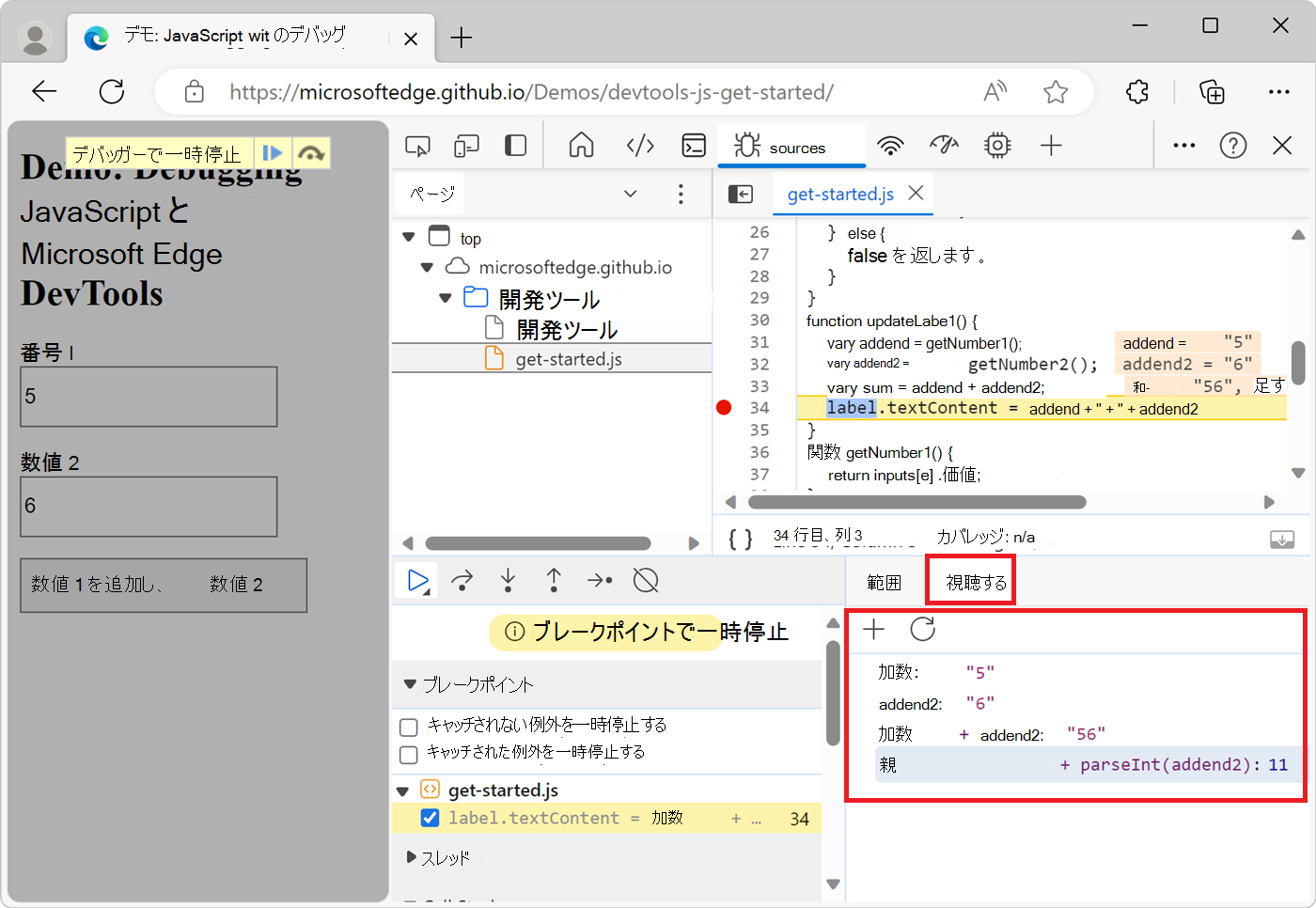
Task: Step into the next function call
Action: tap(508, 580)
